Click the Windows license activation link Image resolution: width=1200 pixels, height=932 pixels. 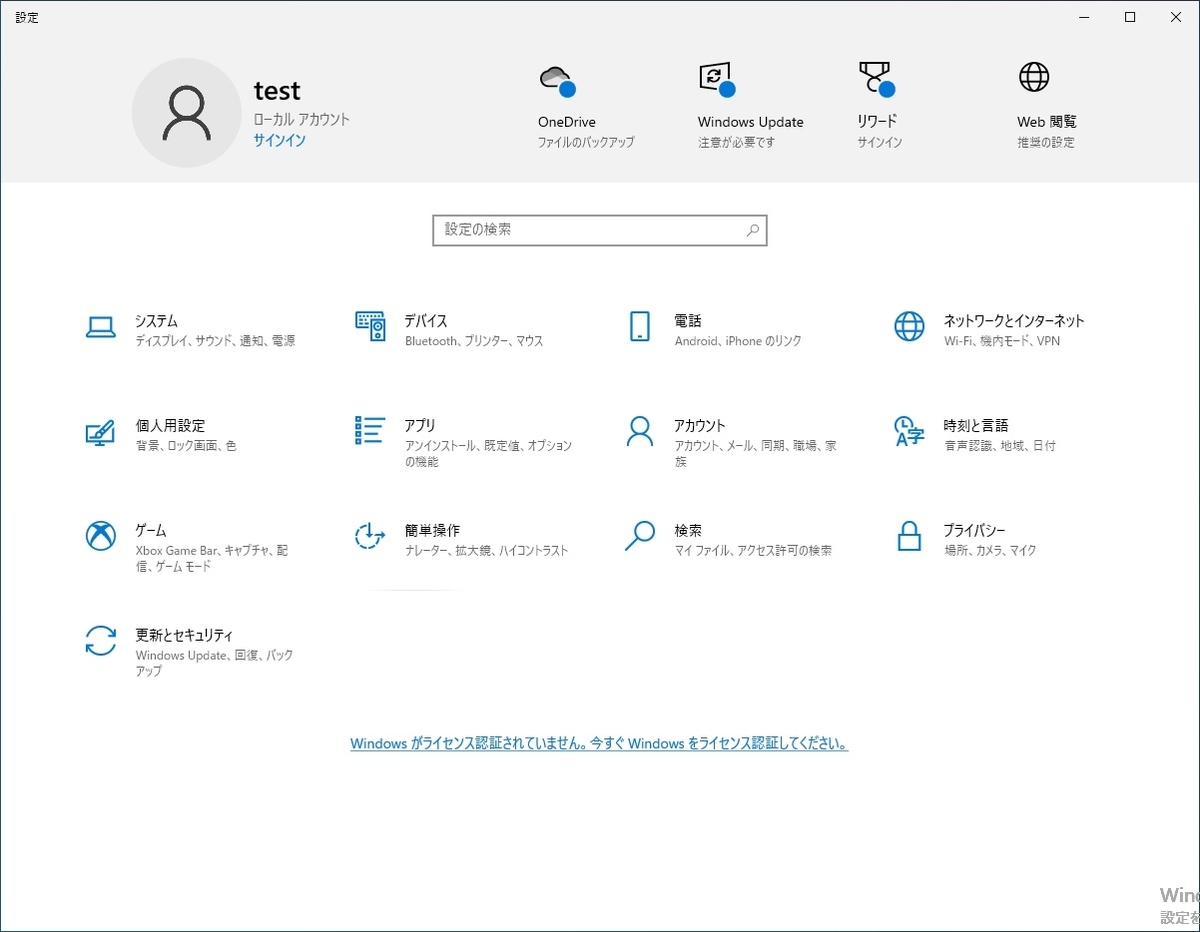[599, 744]
